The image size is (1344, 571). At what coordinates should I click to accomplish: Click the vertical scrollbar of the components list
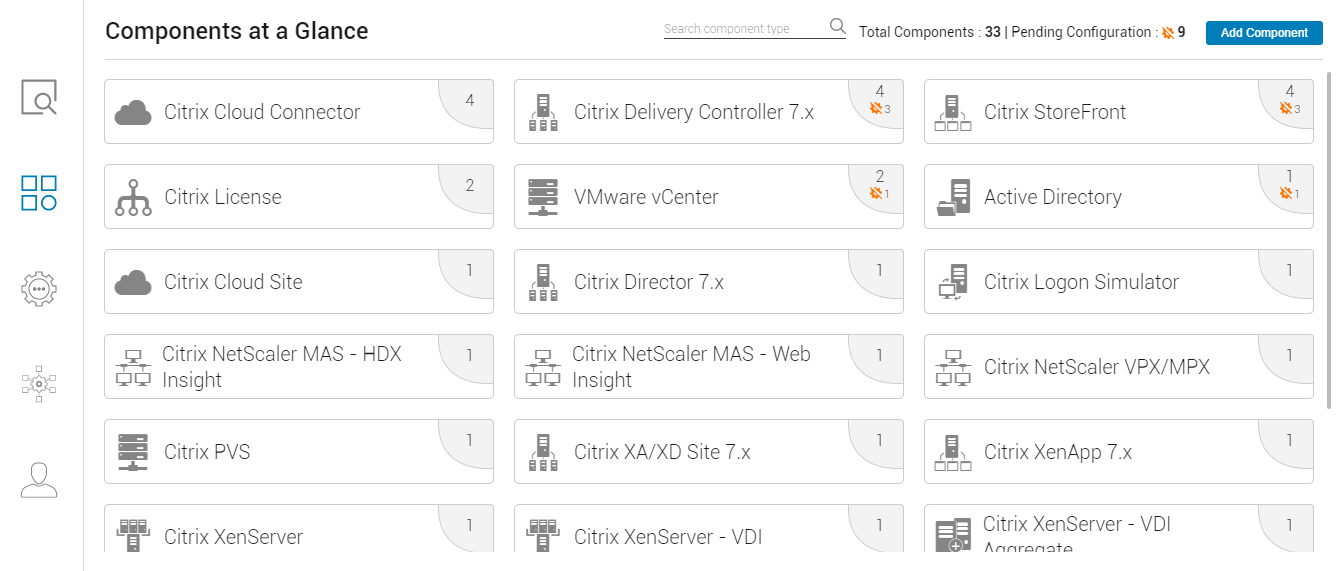[1329, 240]
